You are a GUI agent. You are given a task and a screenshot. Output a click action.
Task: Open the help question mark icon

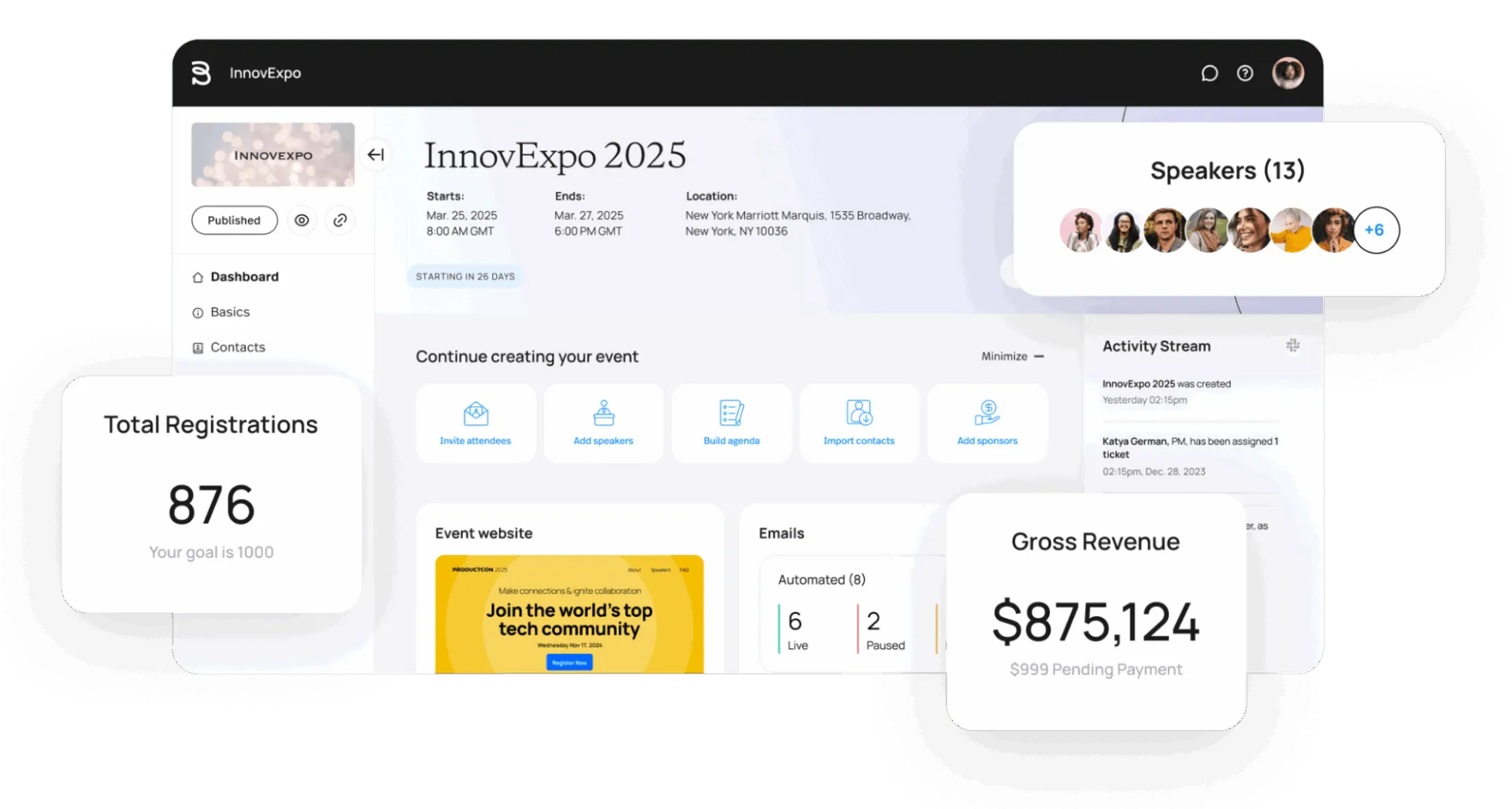click(x=1244, y=73)
